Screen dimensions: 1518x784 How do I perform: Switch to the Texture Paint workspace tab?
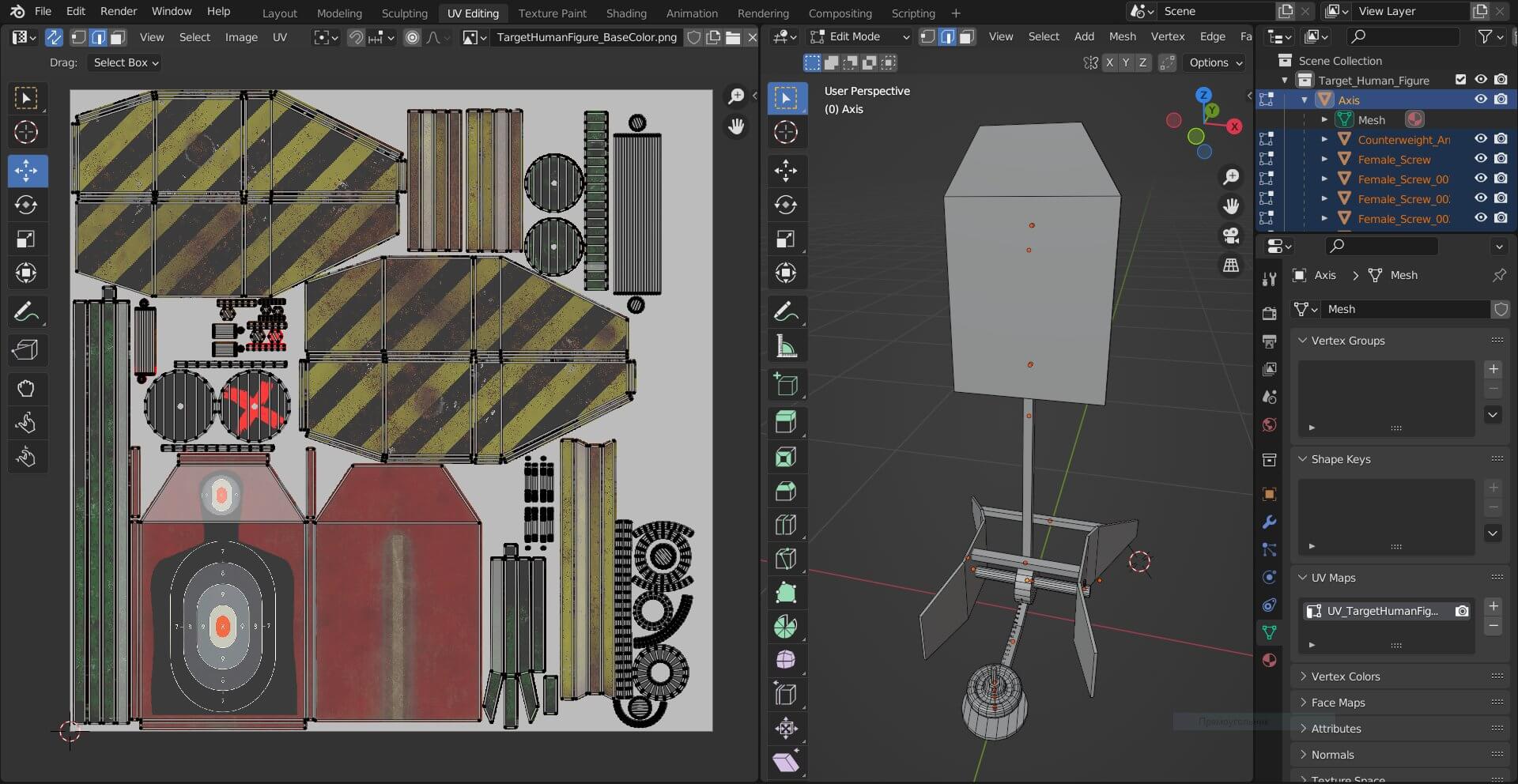(552, 13)
